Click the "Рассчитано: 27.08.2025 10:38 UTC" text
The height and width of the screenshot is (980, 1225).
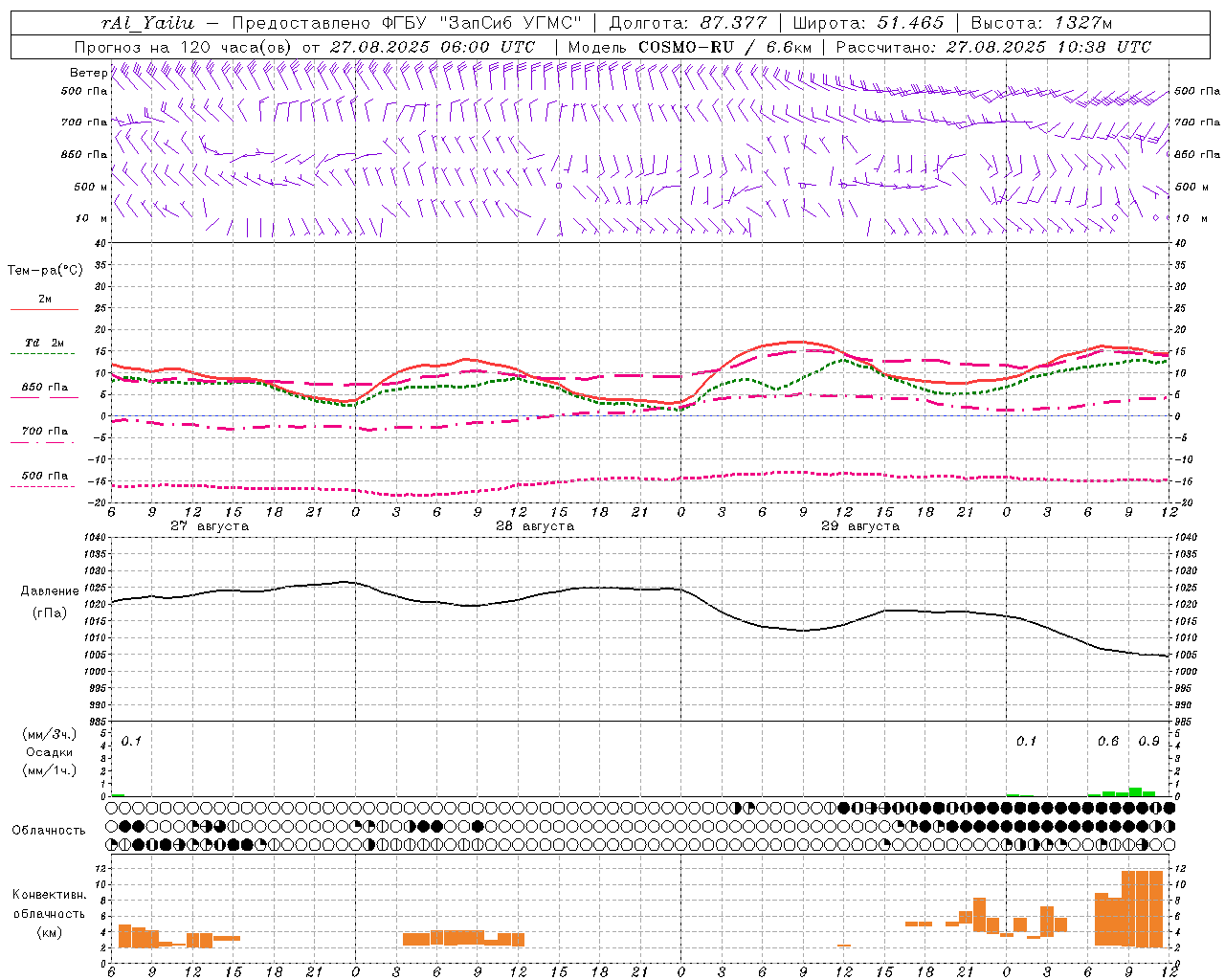[x=993, y=47]
